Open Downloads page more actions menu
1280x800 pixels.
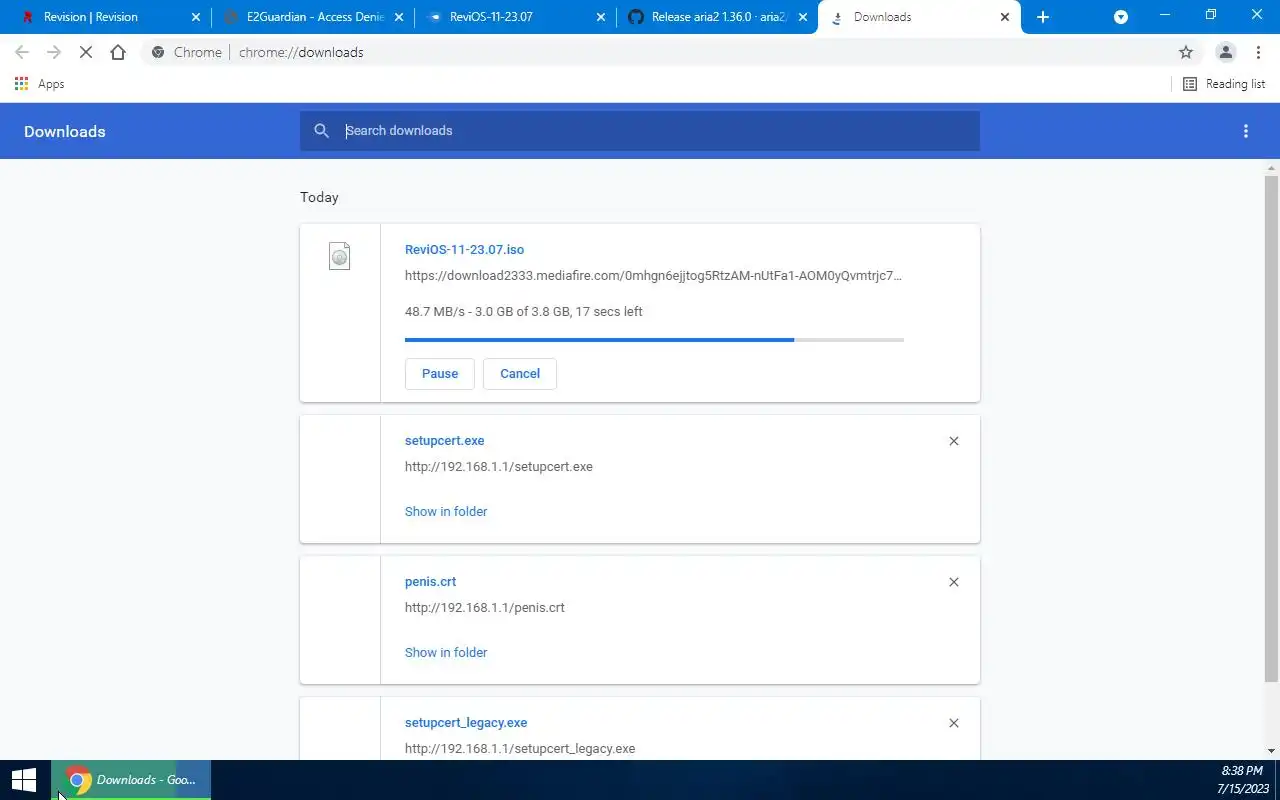pyautogui.click(x=1246, y=131)
